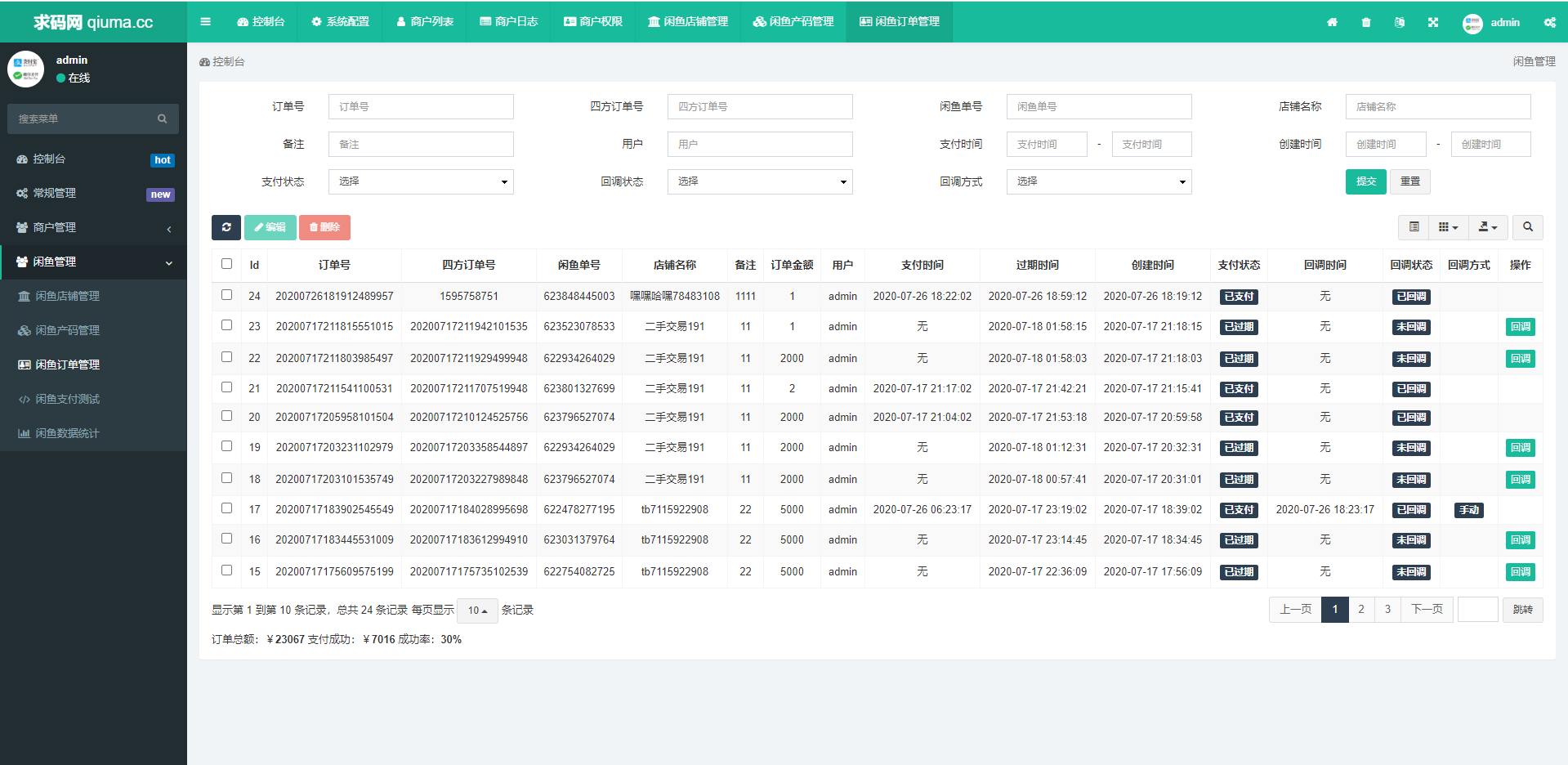This screenshot has width=1568, height=765.
Task: Open 闲鱼支付测试 from the sidebar
Action: (69, 399)
